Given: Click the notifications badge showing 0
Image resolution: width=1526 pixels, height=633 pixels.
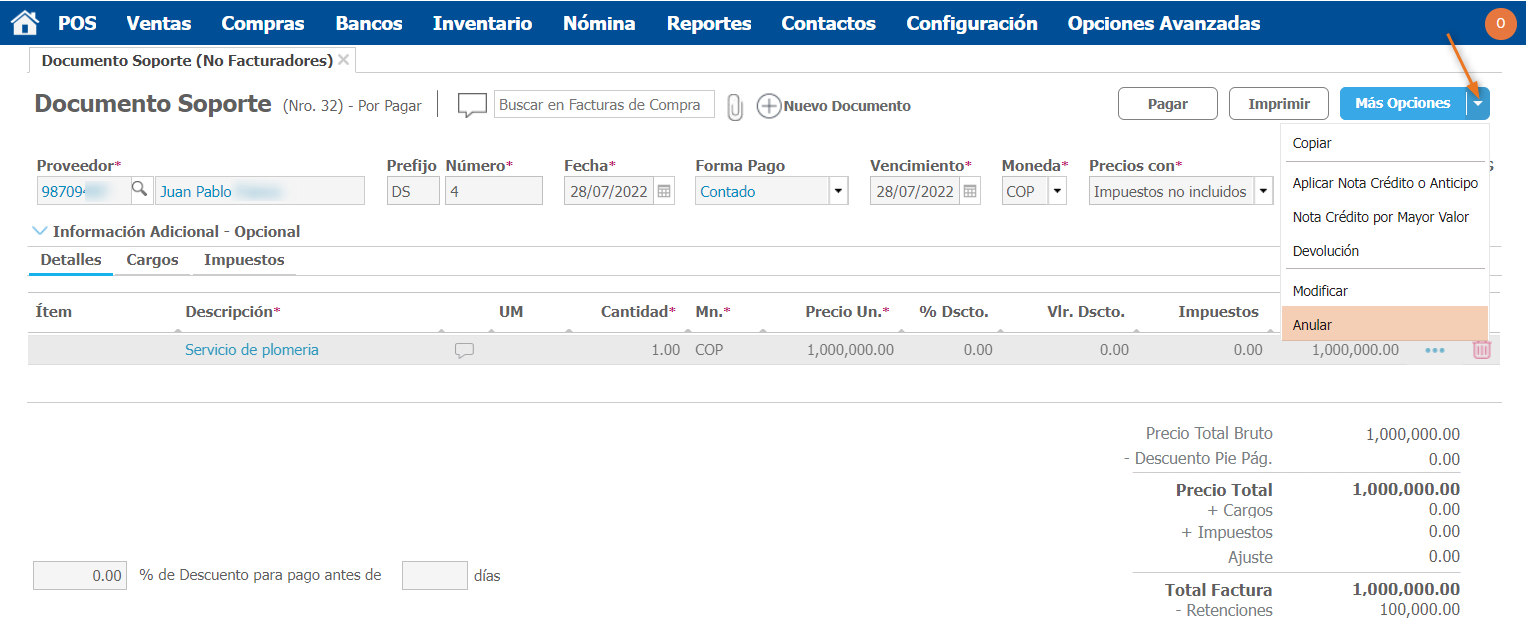Looking at the screenshot, I should tap(1500, 23).
